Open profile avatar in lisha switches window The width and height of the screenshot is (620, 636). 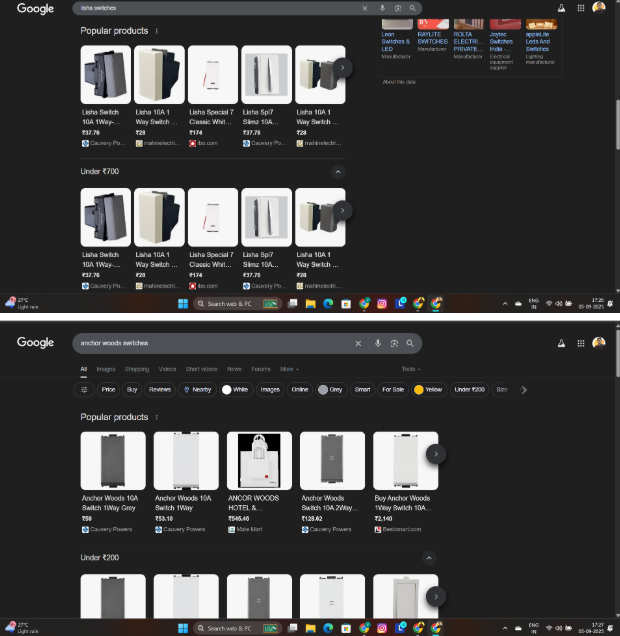tap(599, 7)
